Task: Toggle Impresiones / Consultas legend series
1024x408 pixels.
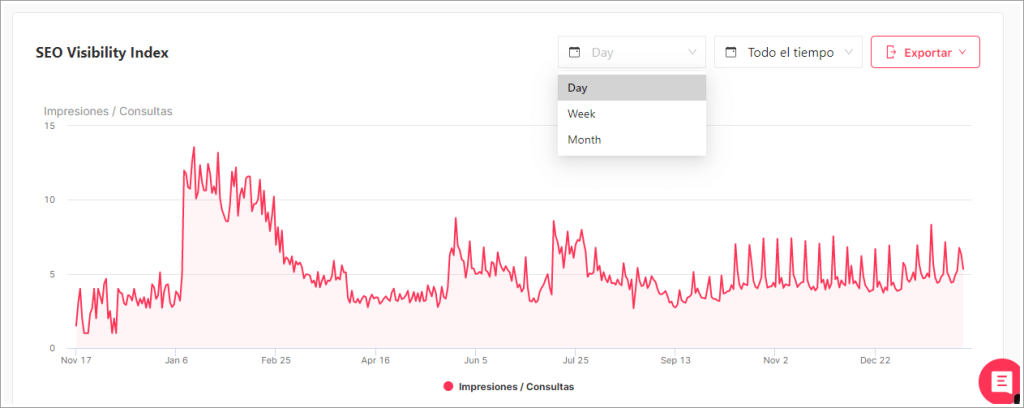Action: pyautogui.click(x=509, y=386)
